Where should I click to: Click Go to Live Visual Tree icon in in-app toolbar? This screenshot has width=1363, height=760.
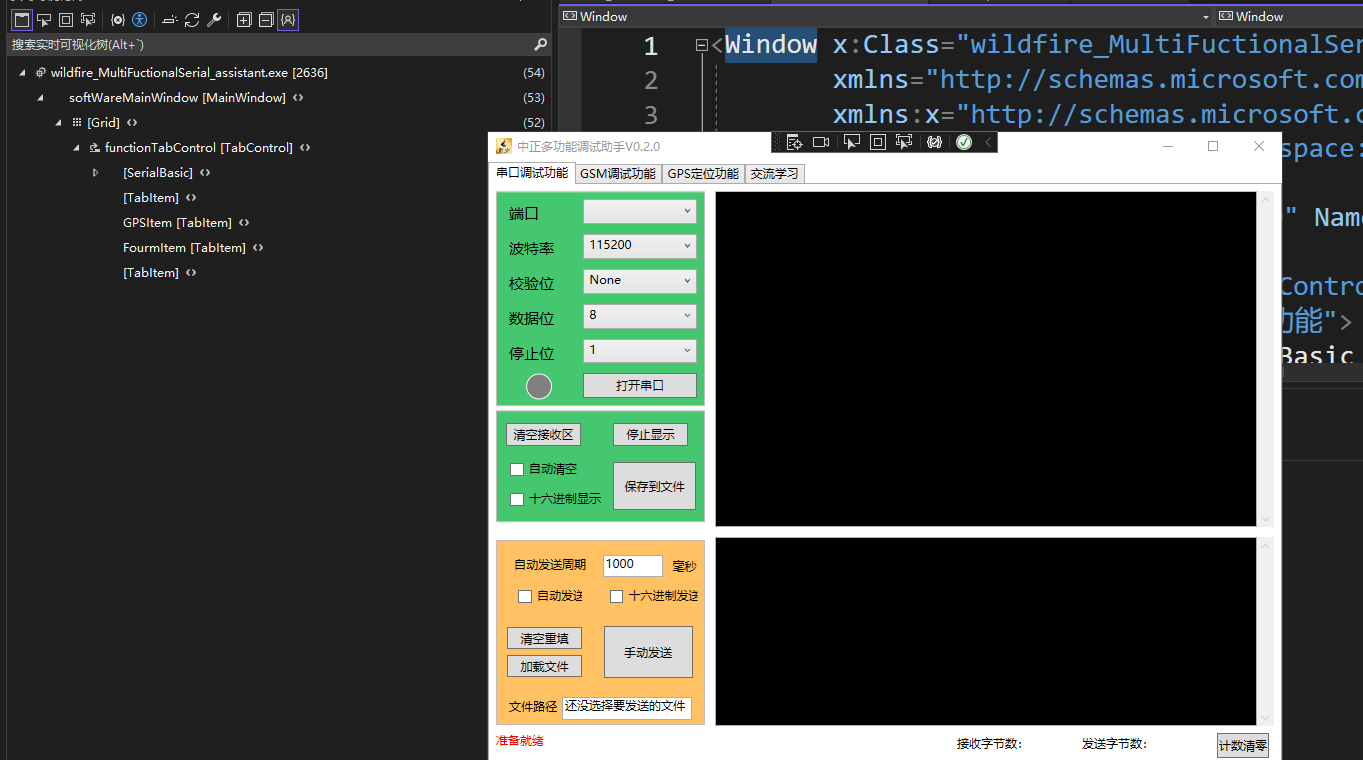tap(794, 142)
